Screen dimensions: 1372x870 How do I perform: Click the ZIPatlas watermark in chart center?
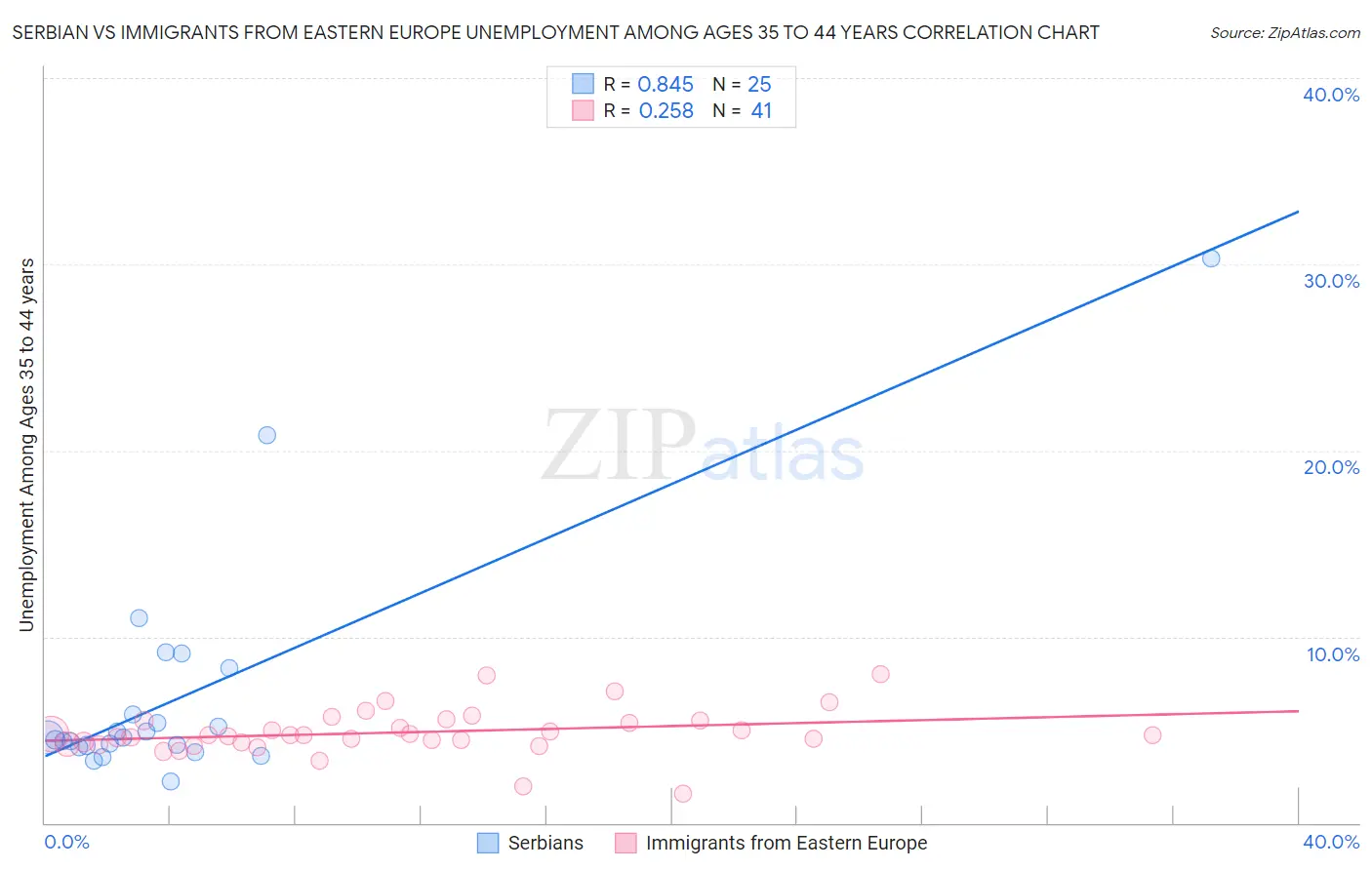coord(703,447)
